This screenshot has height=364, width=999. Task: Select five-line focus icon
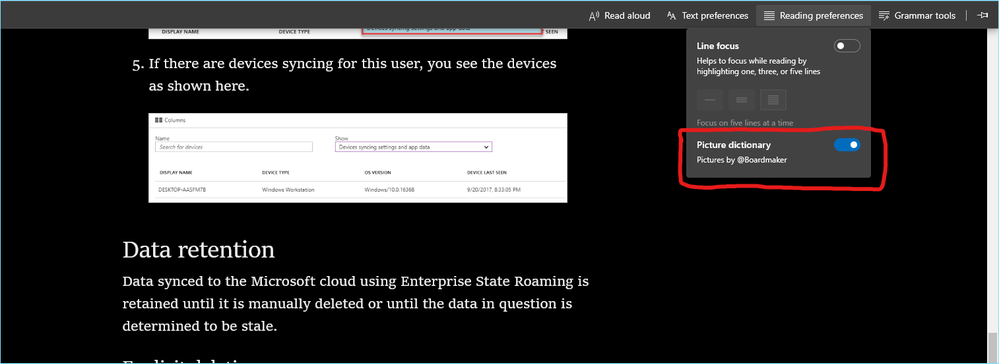pyautogui.click(x=773, y=100)
